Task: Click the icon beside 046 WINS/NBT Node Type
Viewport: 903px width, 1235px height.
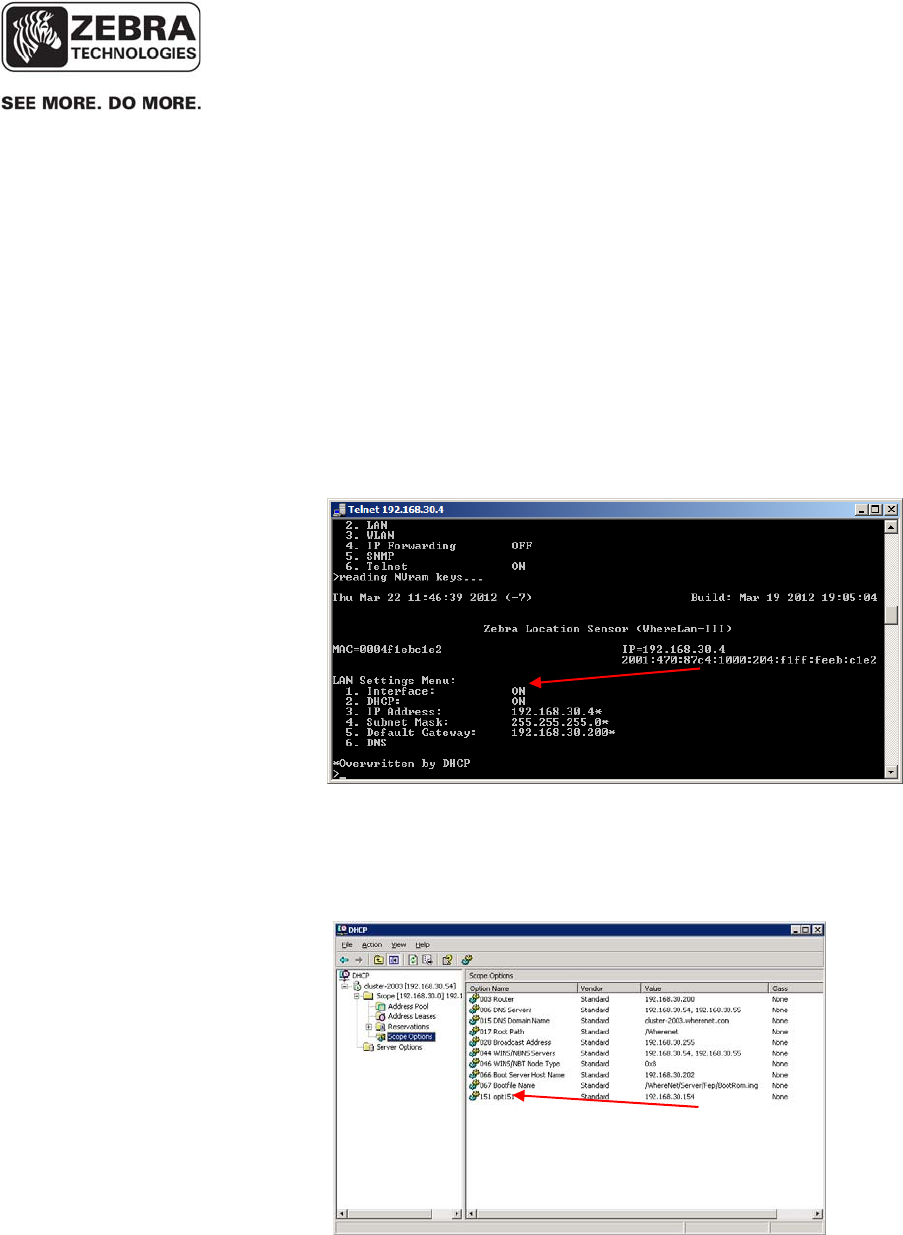Action: [x=474, y=1064]
